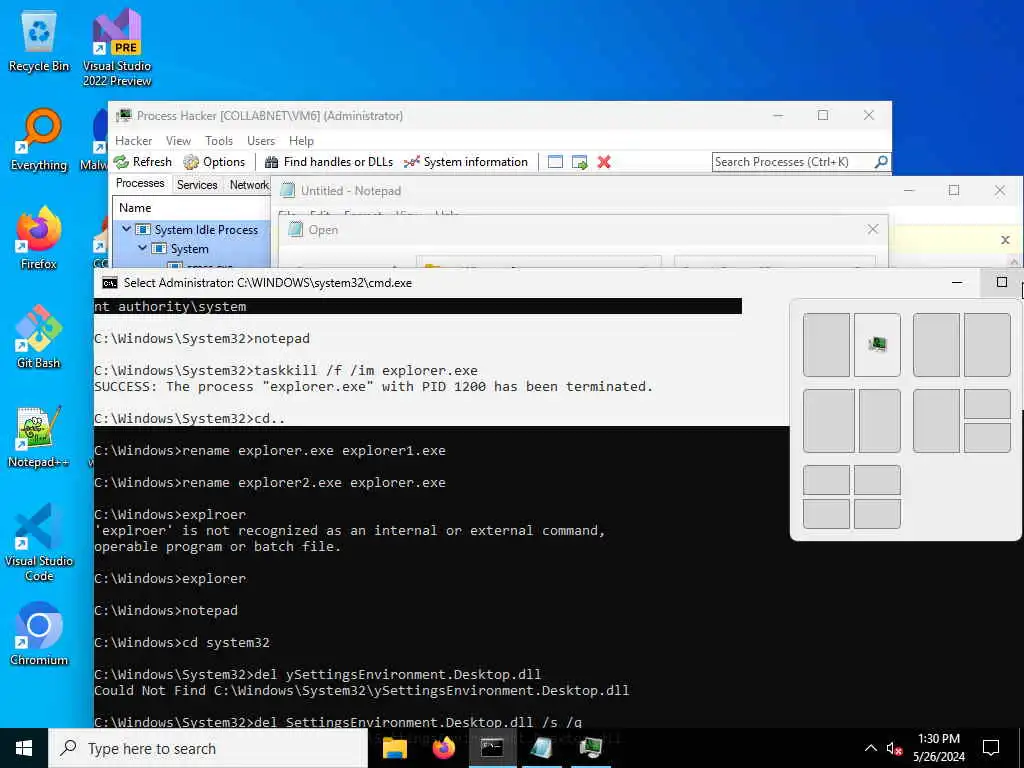The image size is (1024, 768).
Task: Snap to tall left zone of three-zone layout
Action: (x=936, y=421)
